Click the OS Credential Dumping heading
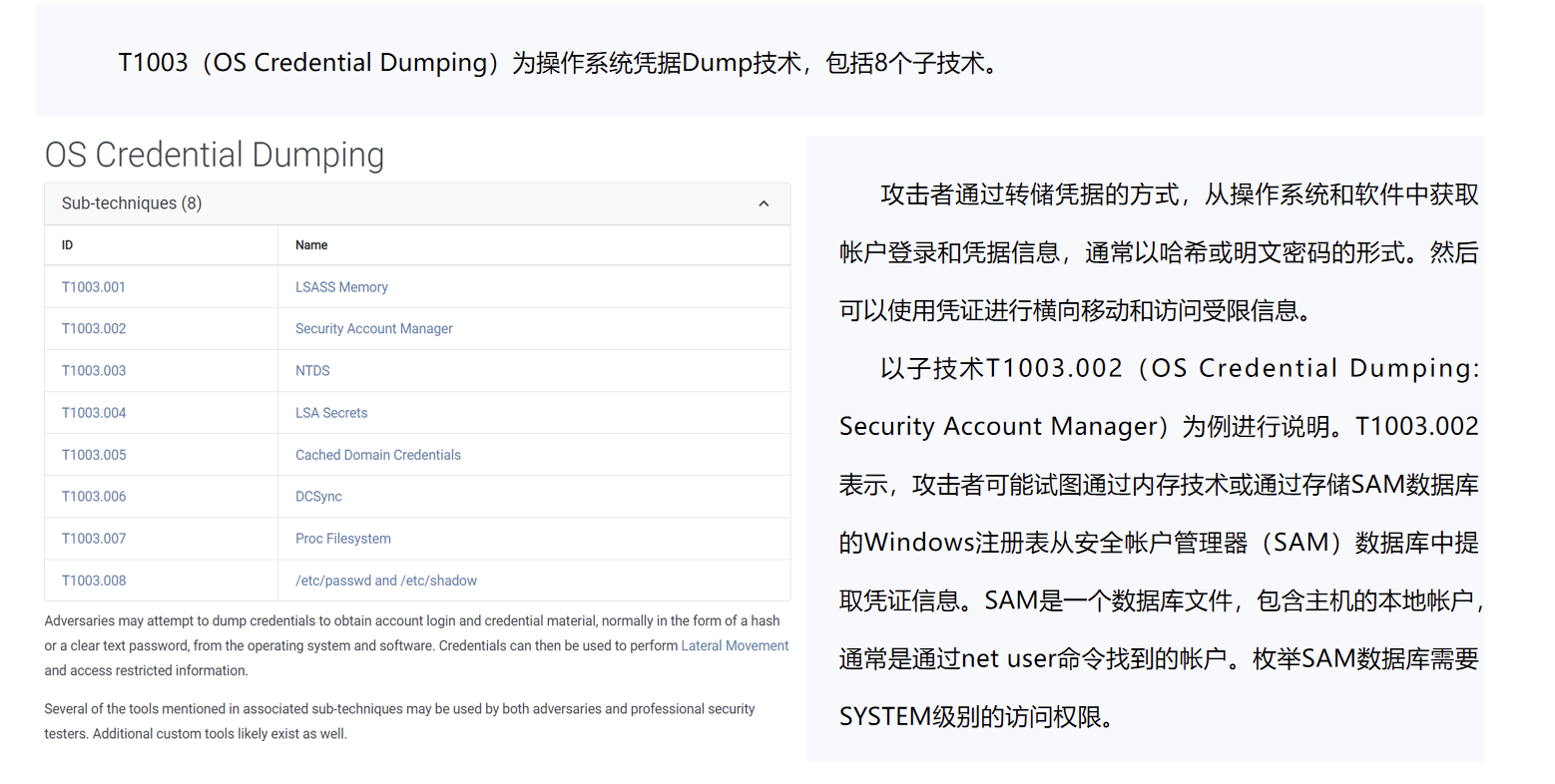 point(215,155)
